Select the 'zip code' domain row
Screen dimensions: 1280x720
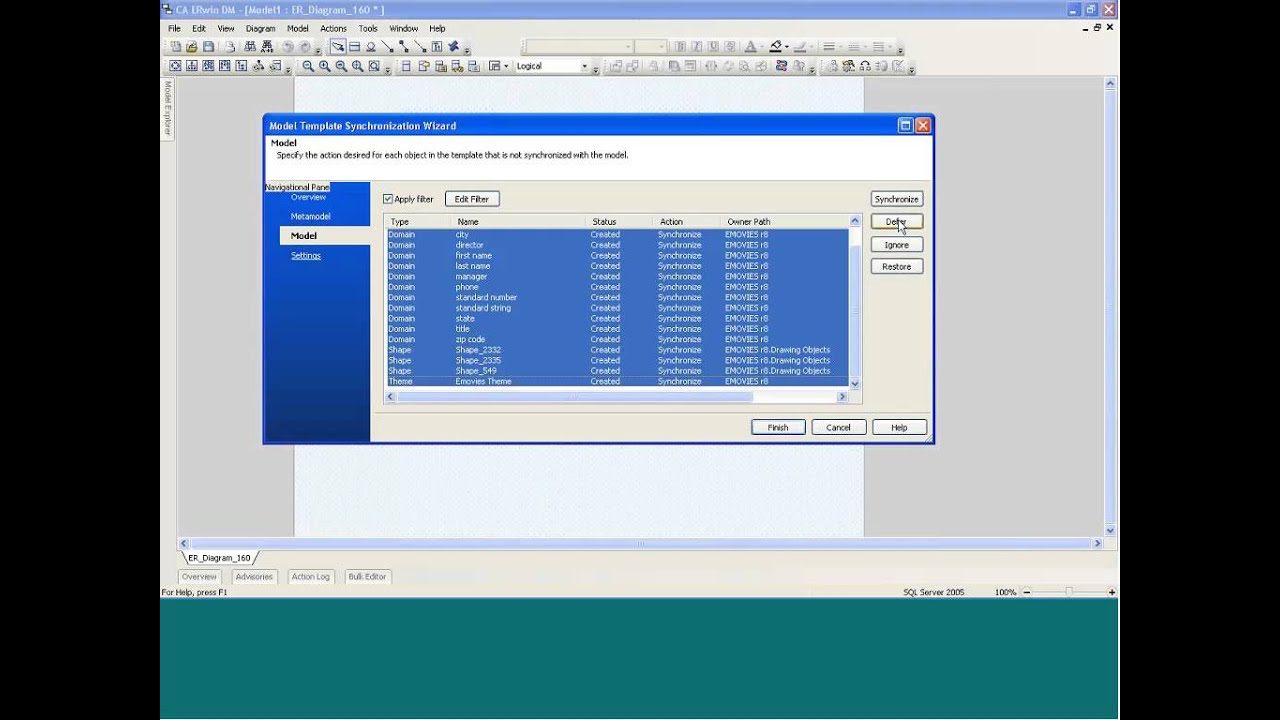tap(617, 339)
